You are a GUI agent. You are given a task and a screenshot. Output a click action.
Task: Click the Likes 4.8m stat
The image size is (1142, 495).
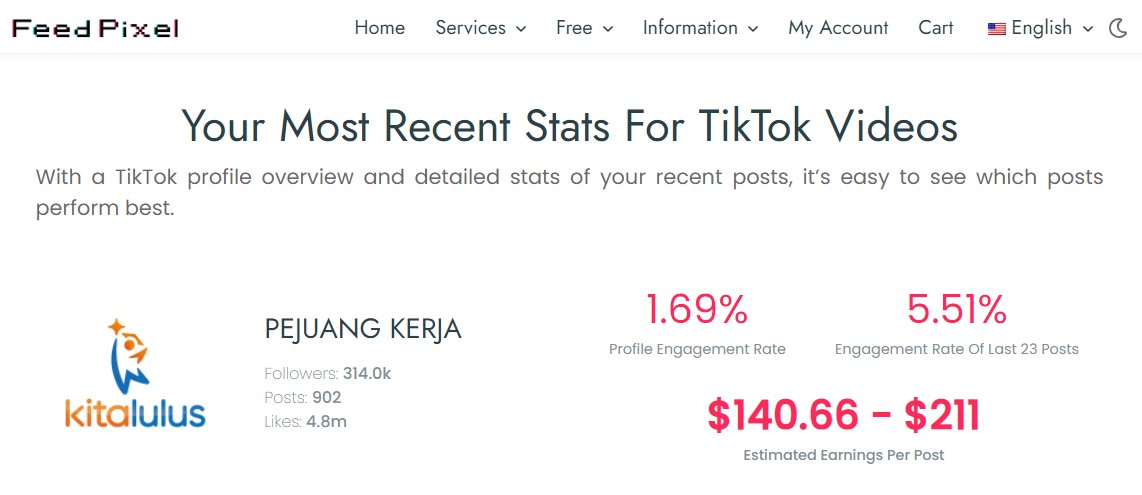pyautogui.click(x=305, y=422)
